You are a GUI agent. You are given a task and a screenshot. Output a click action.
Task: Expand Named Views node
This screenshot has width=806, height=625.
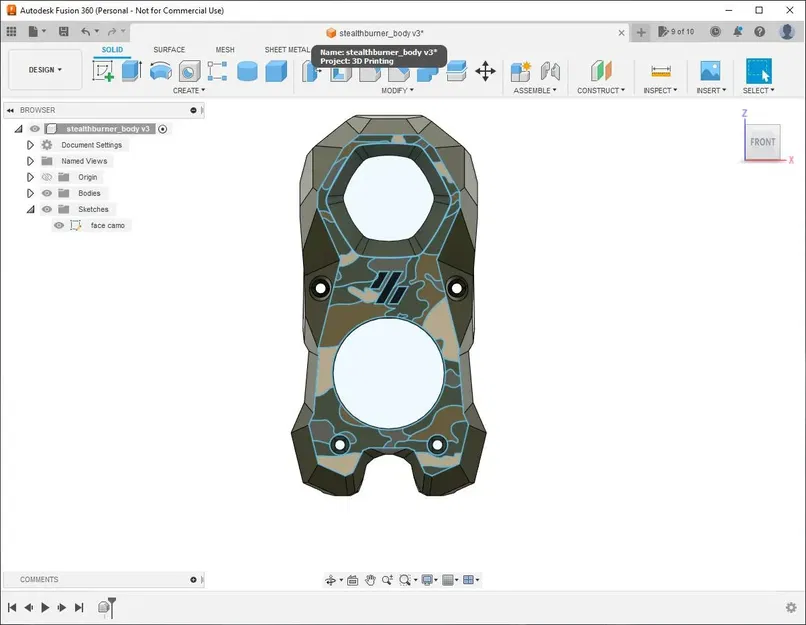[30, 161]
